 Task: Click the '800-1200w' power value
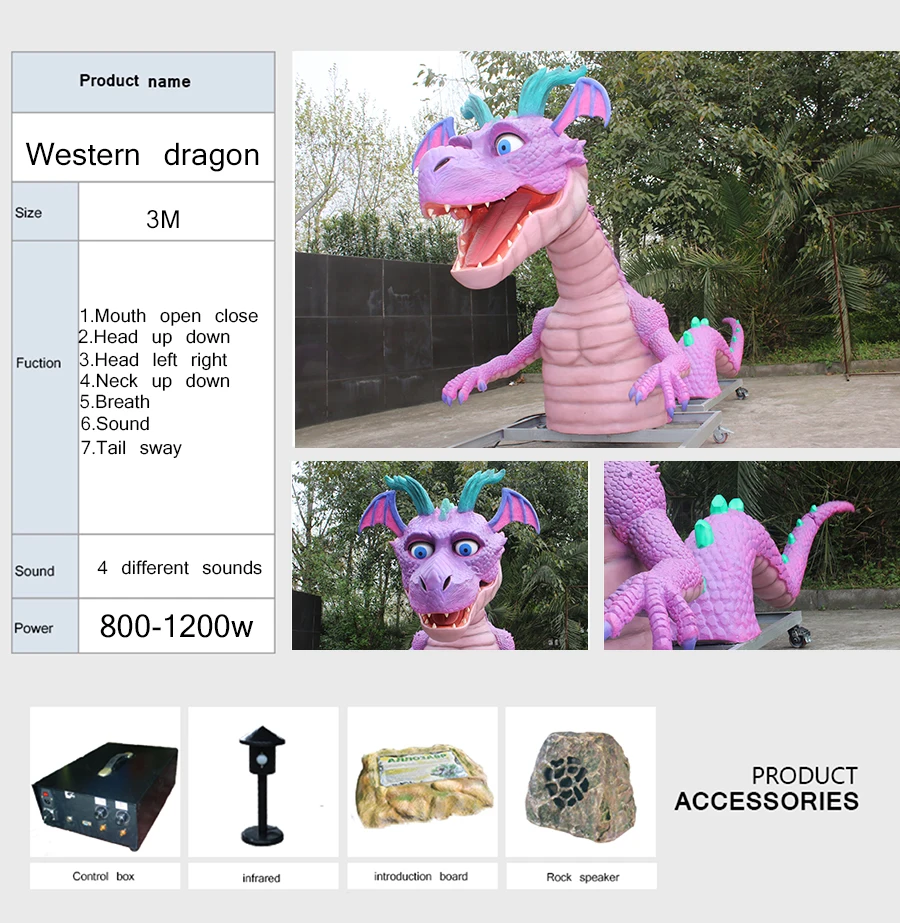tap(177, 626)
